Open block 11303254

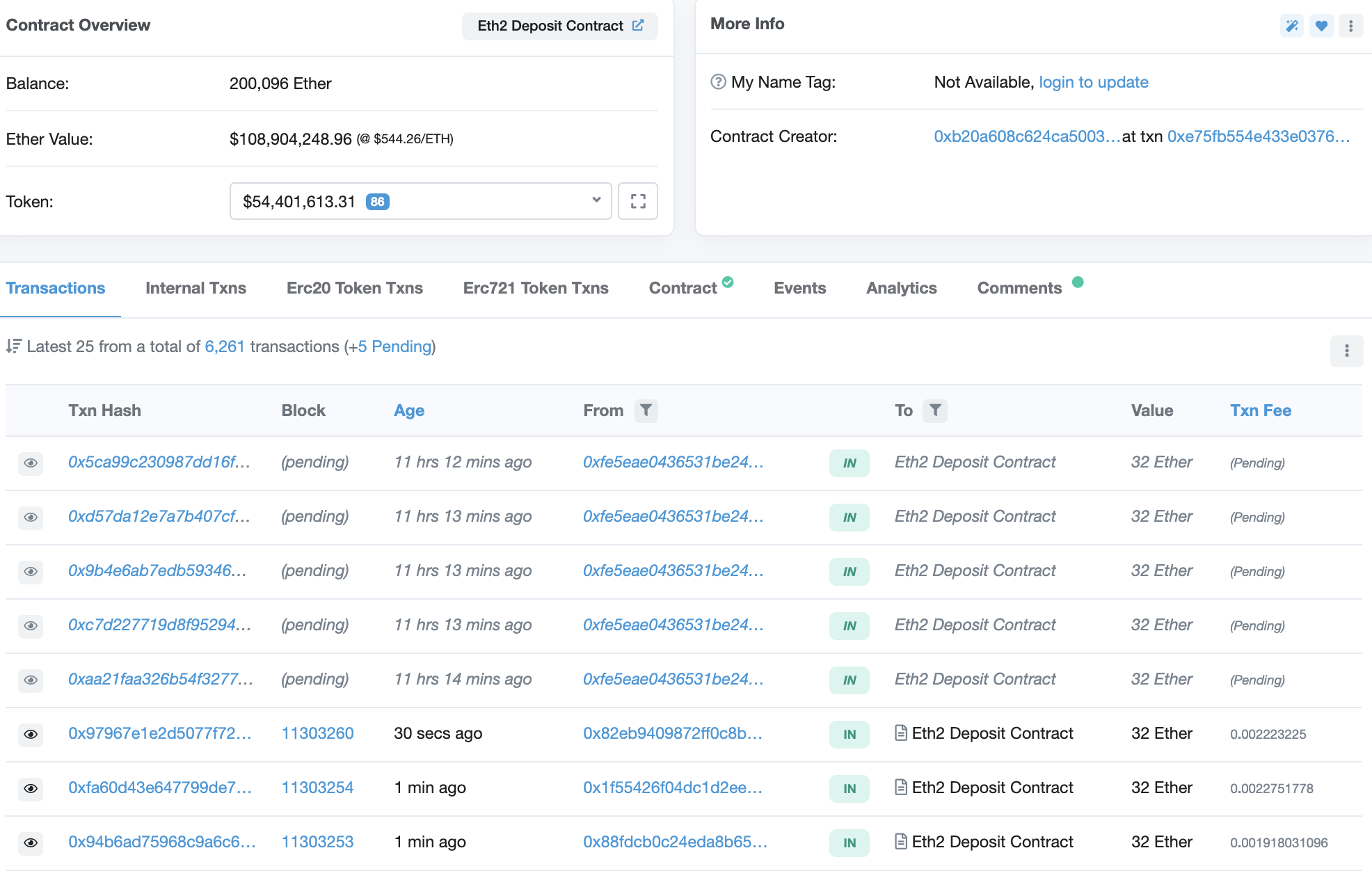click(317, 788)
